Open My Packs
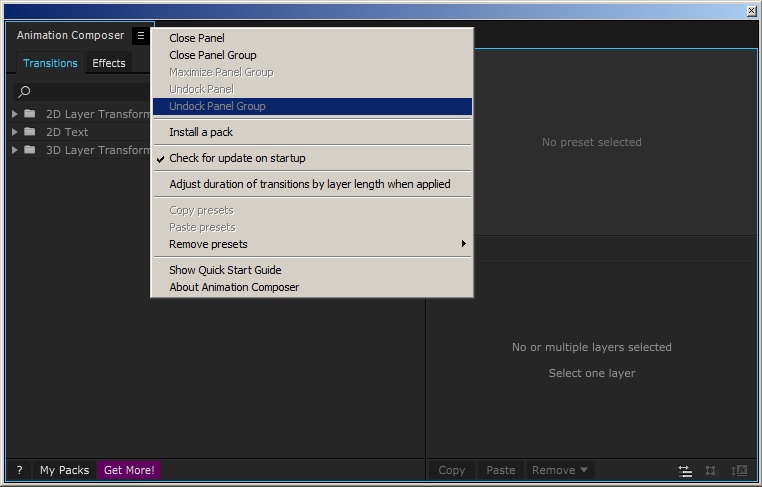Viewport: 762px width, 487px height. (x=65, y=470)
